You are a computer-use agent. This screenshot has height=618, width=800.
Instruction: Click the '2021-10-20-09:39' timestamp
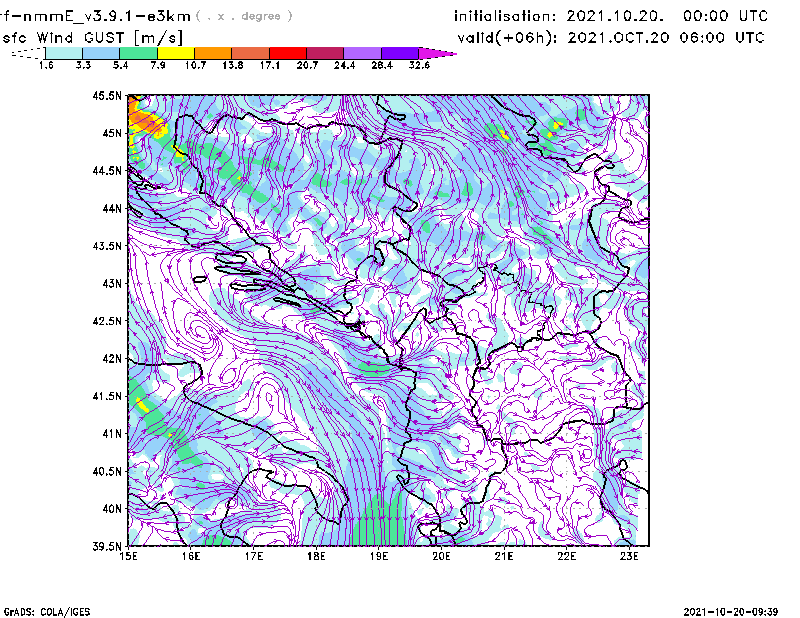tap(731, 612)
